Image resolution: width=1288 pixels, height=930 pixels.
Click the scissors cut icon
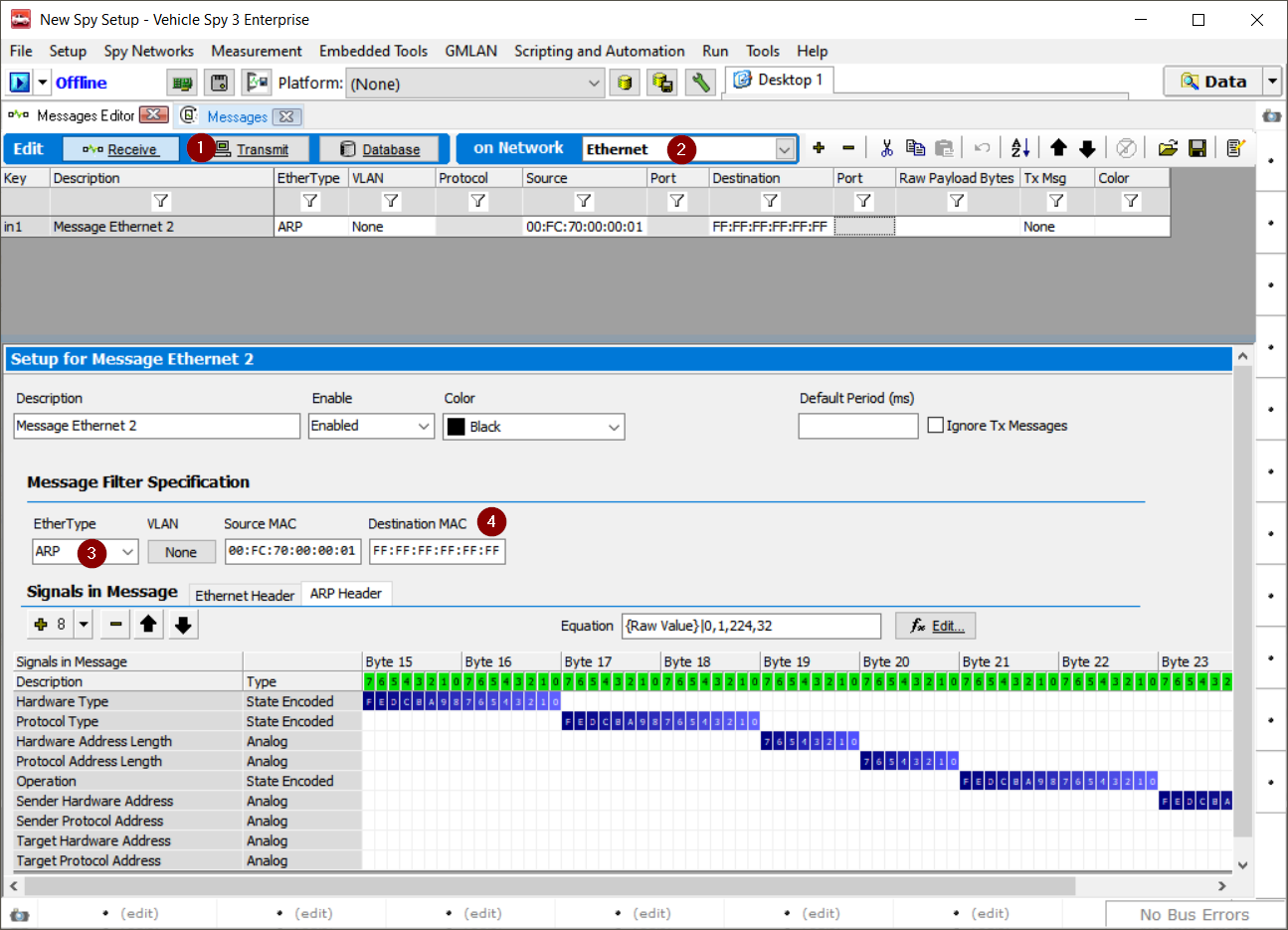point(886,148)
